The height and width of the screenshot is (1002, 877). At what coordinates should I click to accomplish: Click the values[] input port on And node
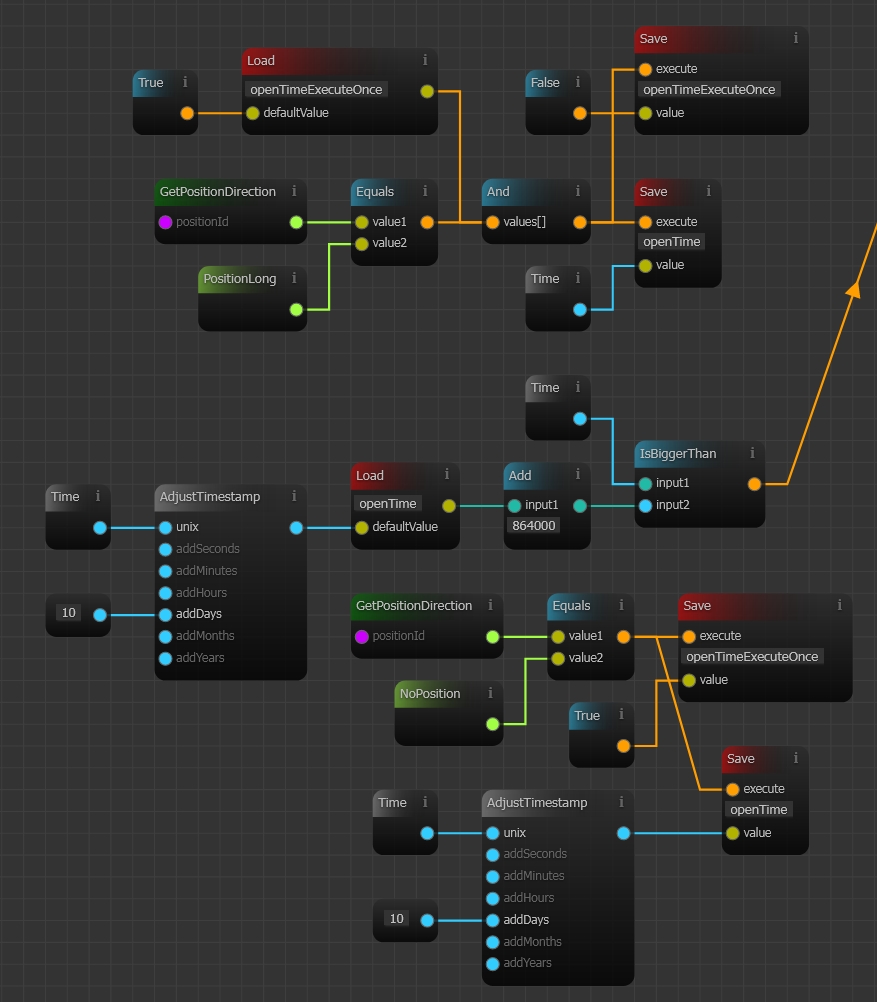pyautogui.click(x=492, y=222)
